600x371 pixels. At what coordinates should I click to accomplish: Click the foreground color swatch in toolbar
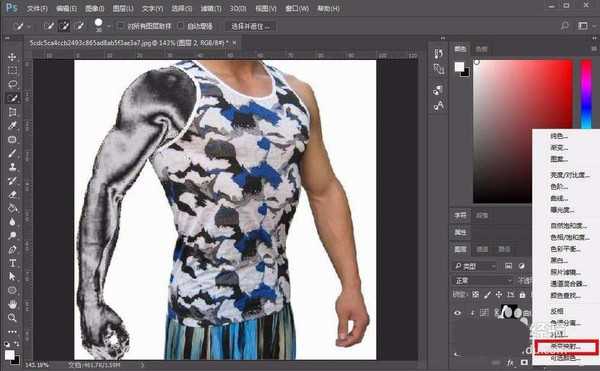(x=10, y=355)
